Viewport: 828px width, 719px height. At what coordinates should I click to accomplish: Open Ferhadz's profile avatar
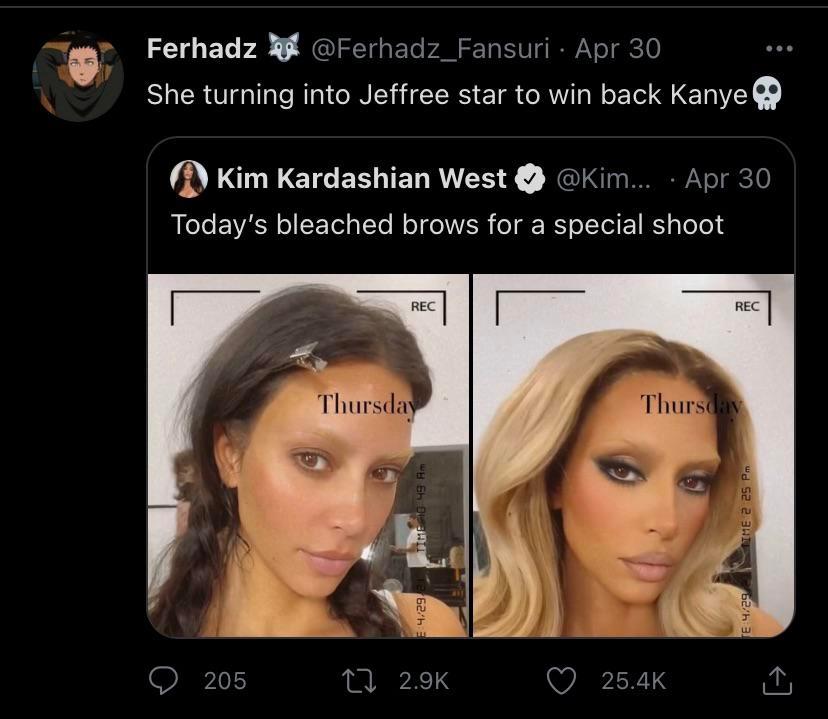[78, 75]
